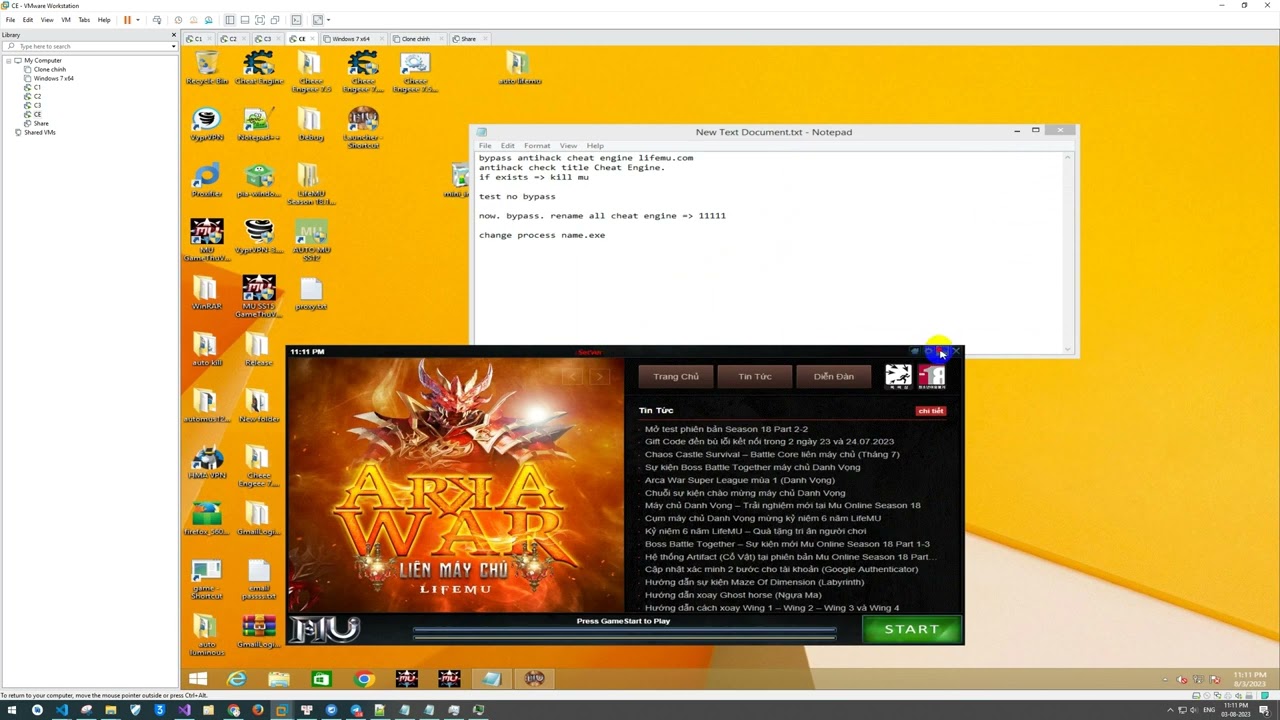The image size is (1280, 720).
Task: Click VMware pause virtual machine button
Action: 127,20
